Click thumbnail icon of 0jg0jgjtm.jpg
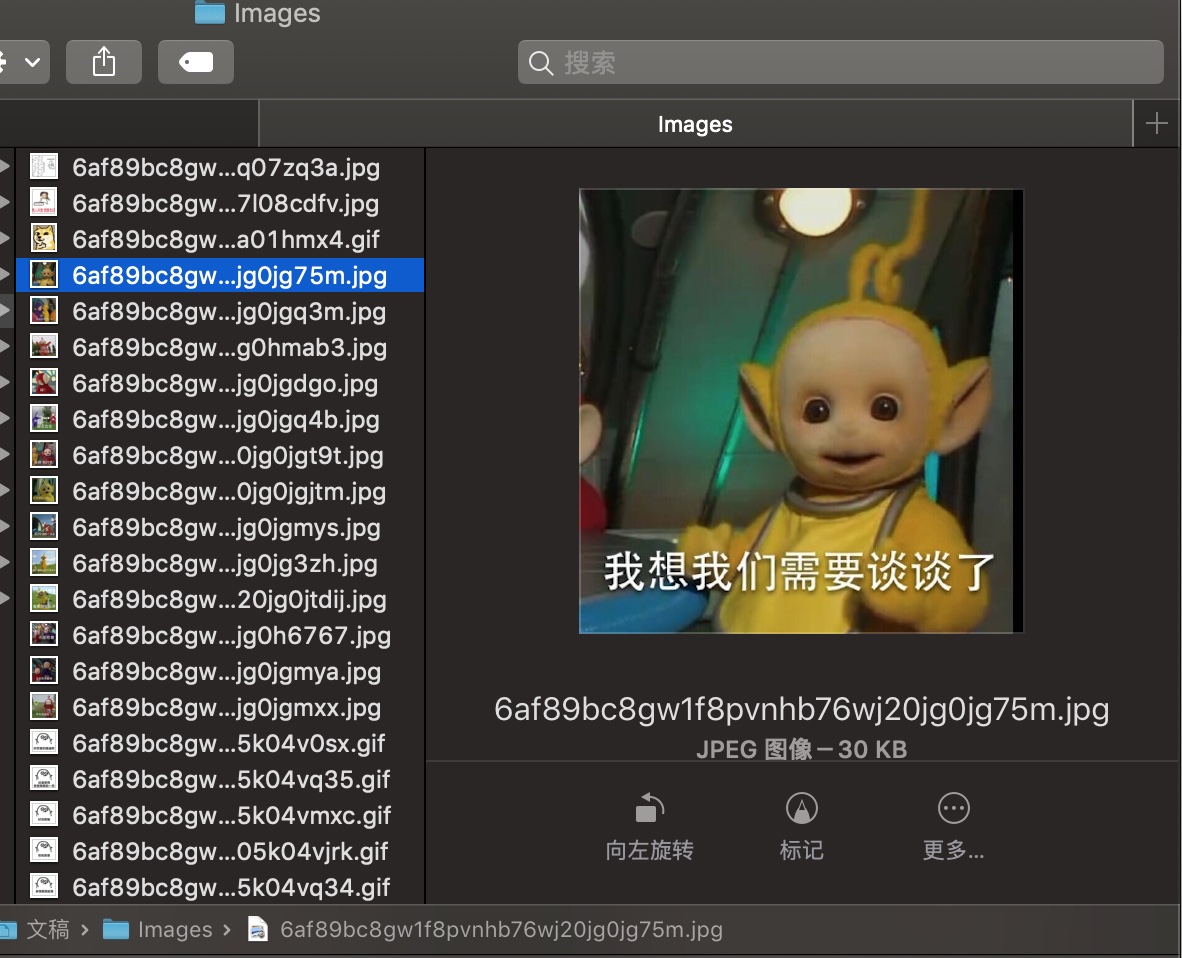1182x958 pixels. 44,491
